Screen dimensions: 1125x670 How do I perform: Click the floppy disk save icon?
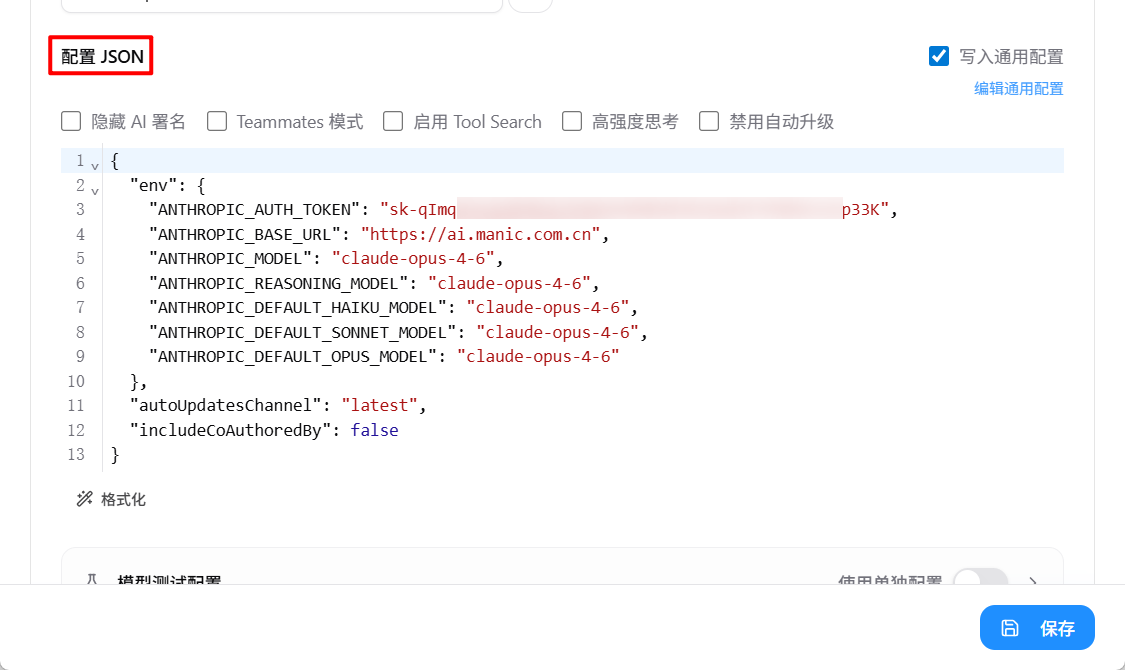click(1009, 628)
